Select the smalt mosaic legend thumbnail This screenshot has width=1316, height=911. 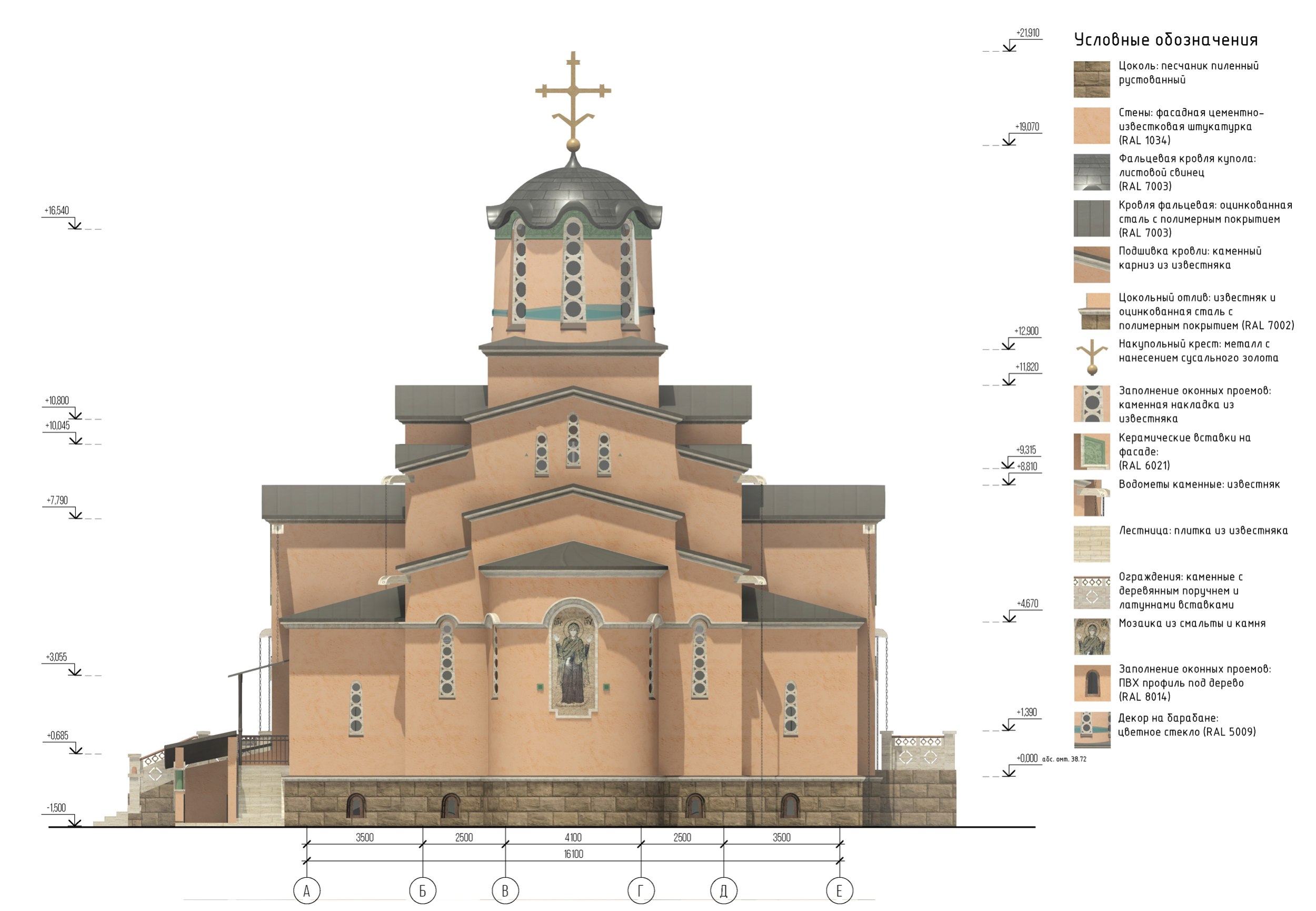coord(1091,637)
